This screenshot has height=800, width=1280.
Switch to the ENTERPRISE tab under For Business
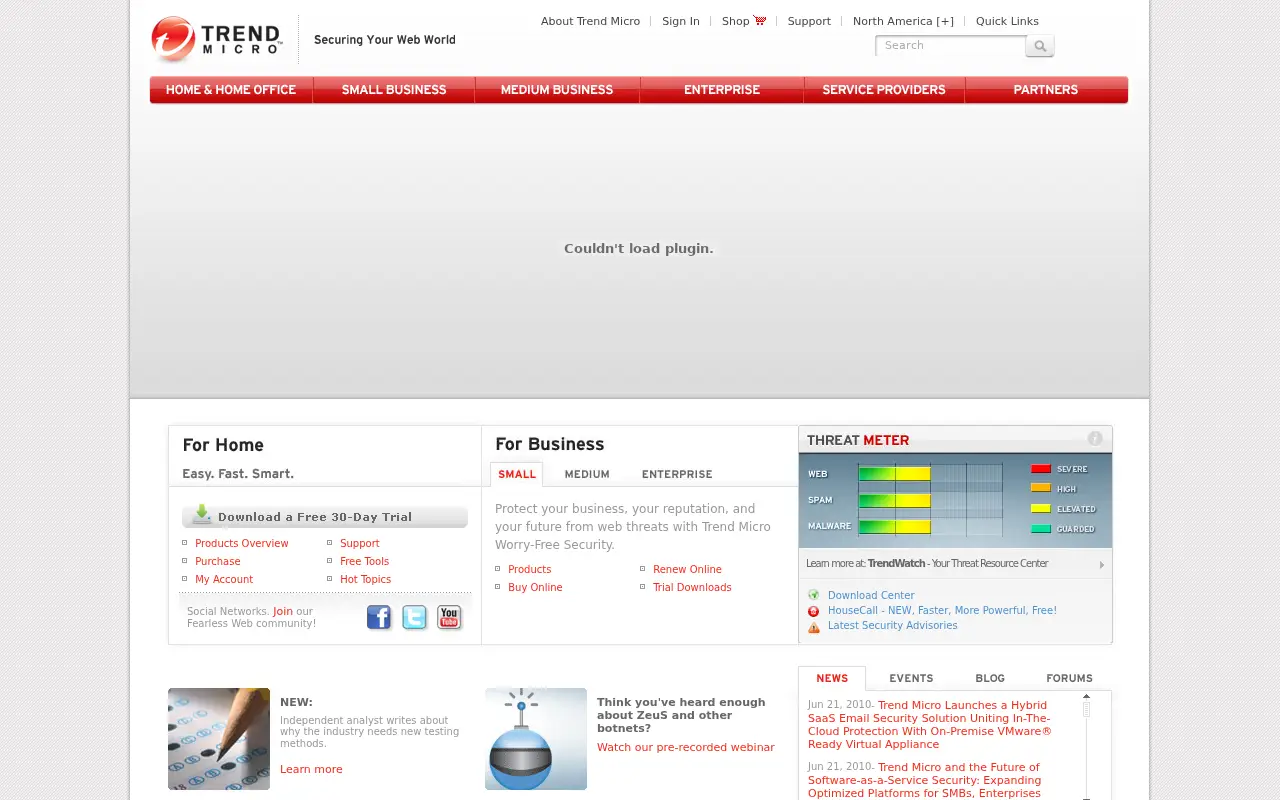677,474
